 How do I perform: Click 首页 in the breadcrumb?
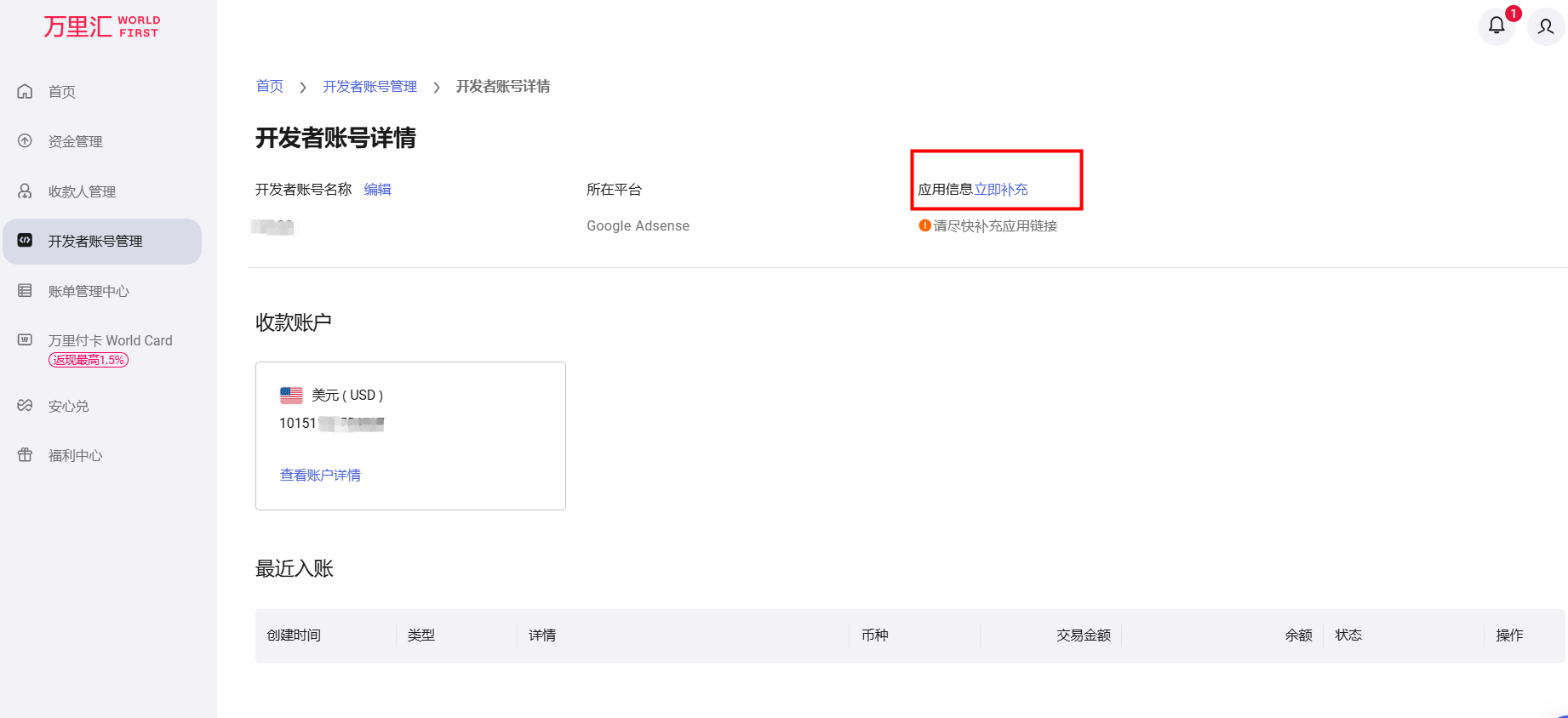coord(270,87)
